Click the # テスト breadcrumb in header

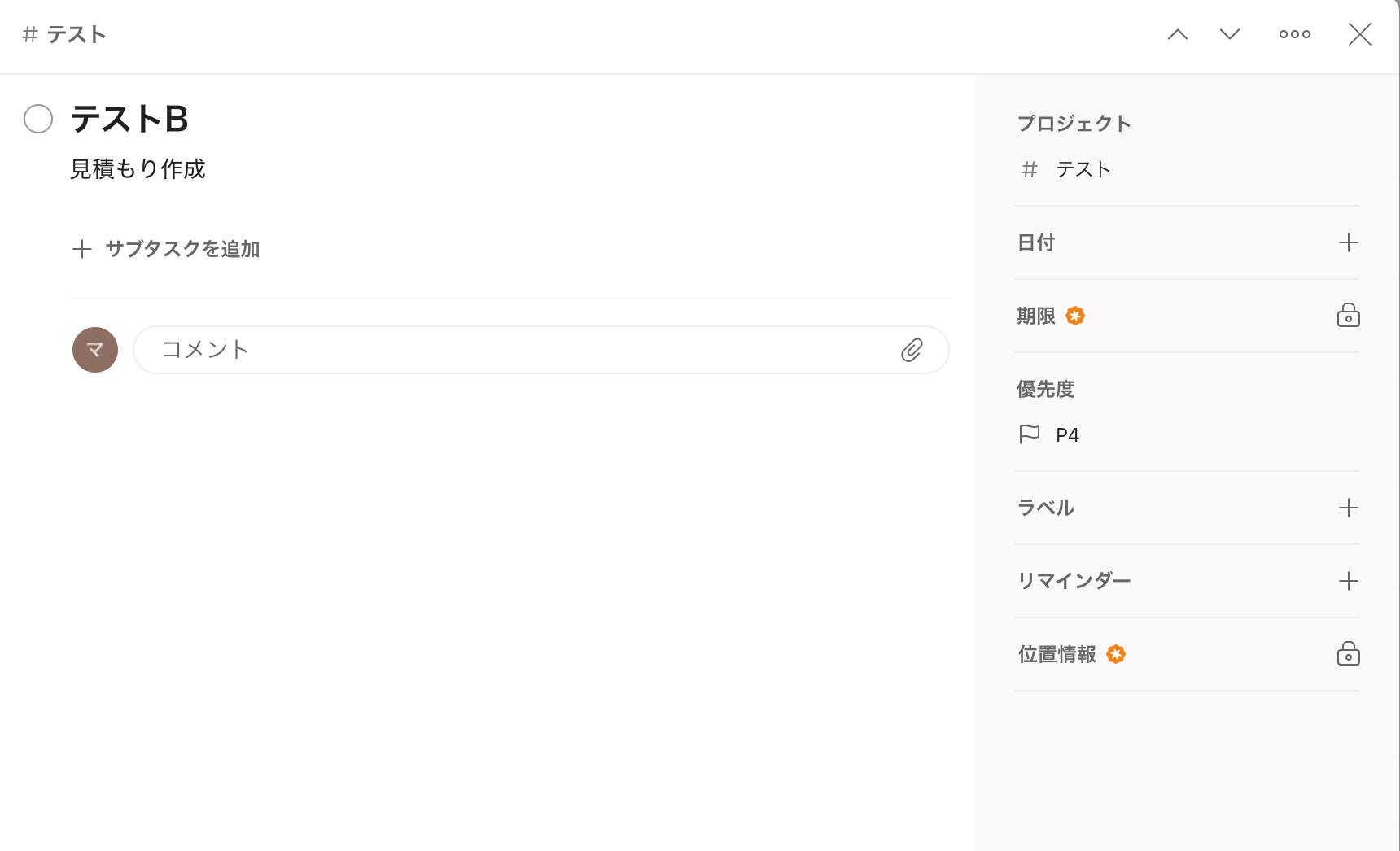pyautogui.click(x=65, y=34)
